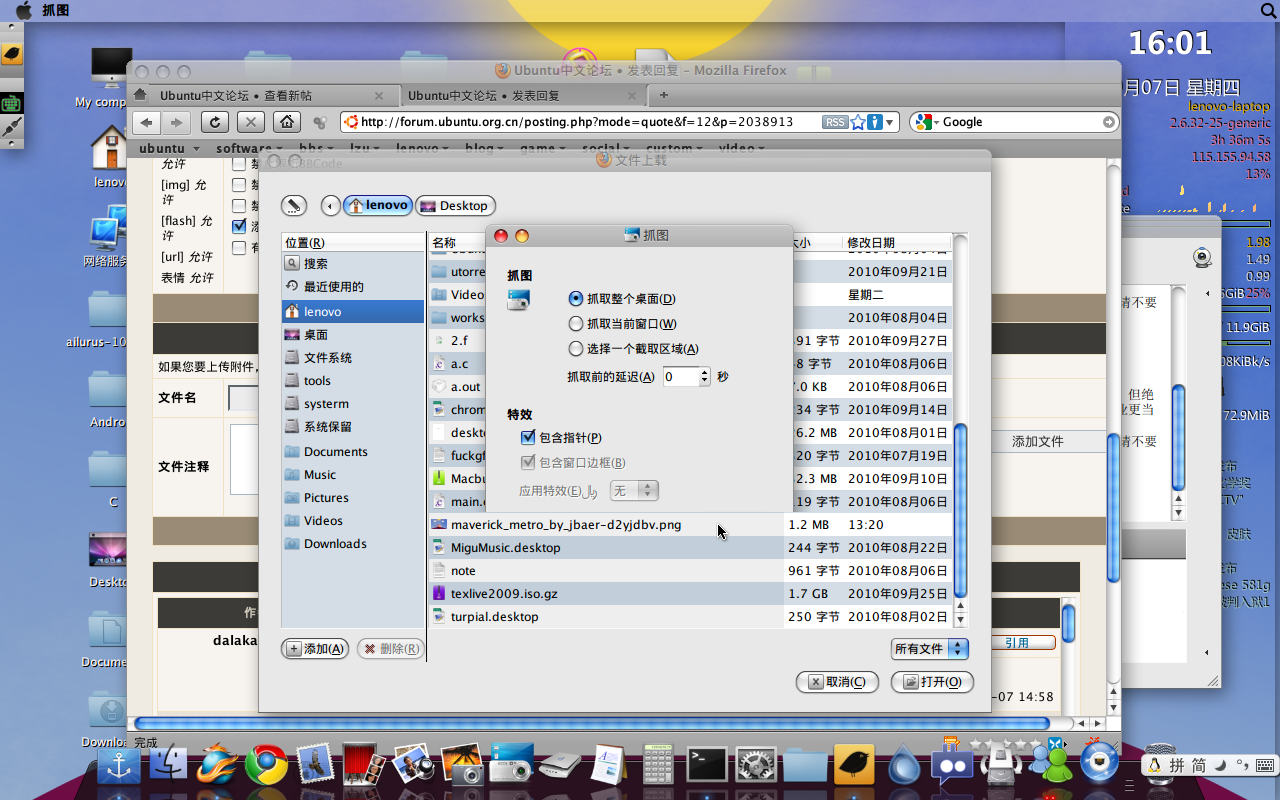Open software bookmarks toolbar menu

(249, 148)
